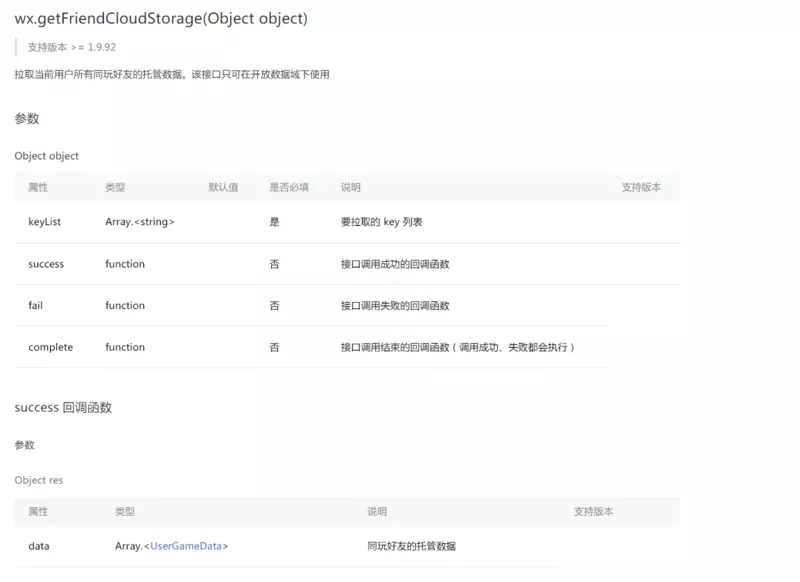Select the large '参数' section heading
The image size is (800, 582).
[x=27, y=118]
